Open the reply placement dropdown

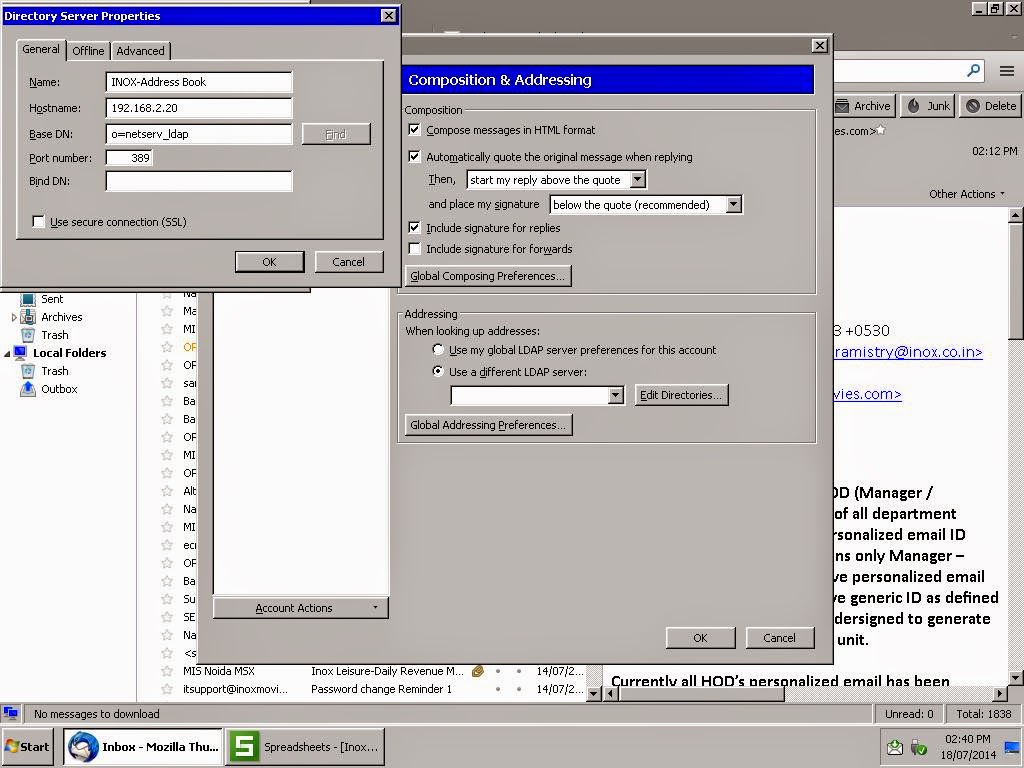[x=637, y=179]
